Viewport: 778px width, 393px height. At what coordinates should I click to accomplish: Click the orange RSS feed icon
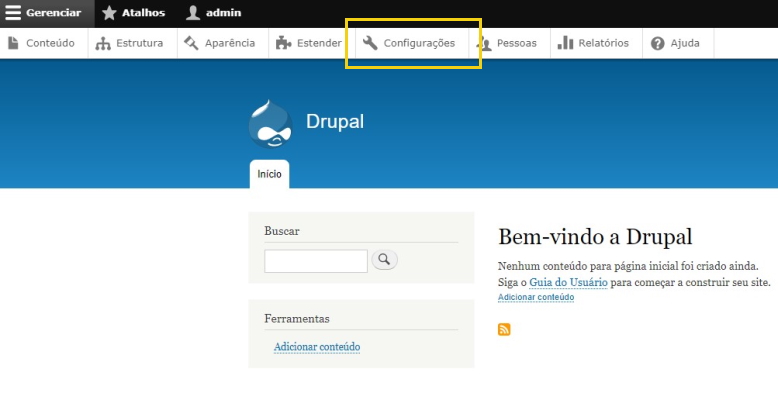pos(504,329)
